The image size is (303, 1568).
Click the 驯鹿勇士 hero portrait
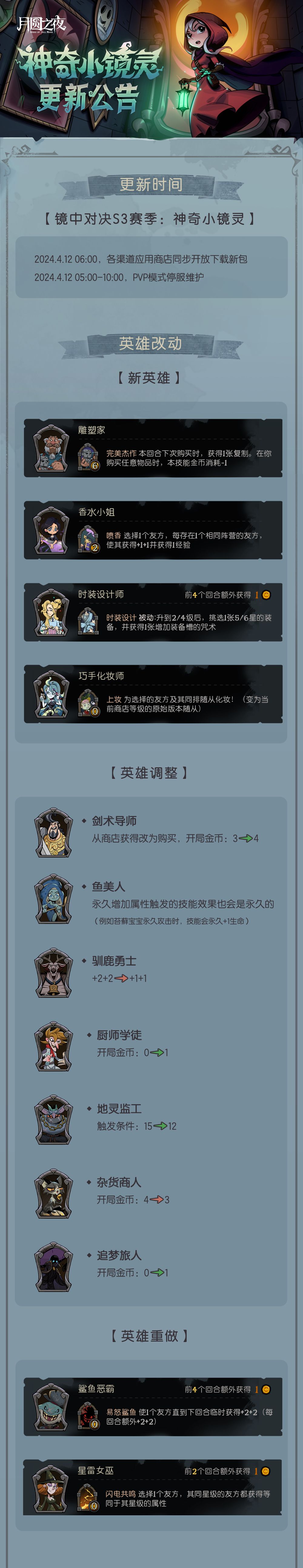click(x=54, y=972)
